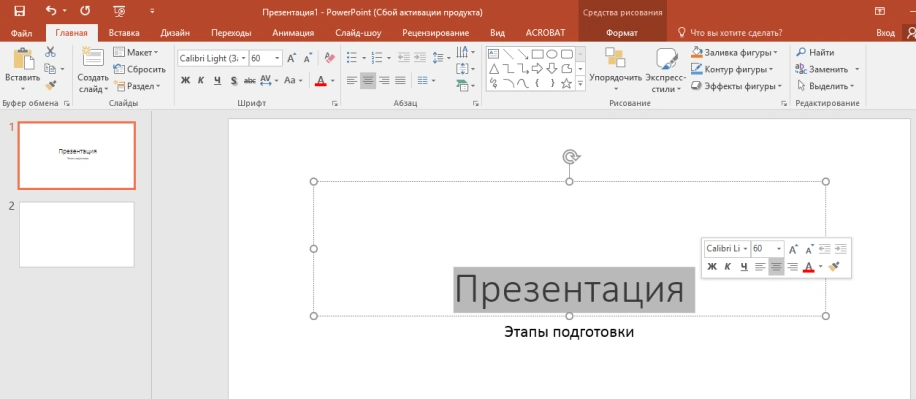Center text alignment in ribbon

[368, 81]
